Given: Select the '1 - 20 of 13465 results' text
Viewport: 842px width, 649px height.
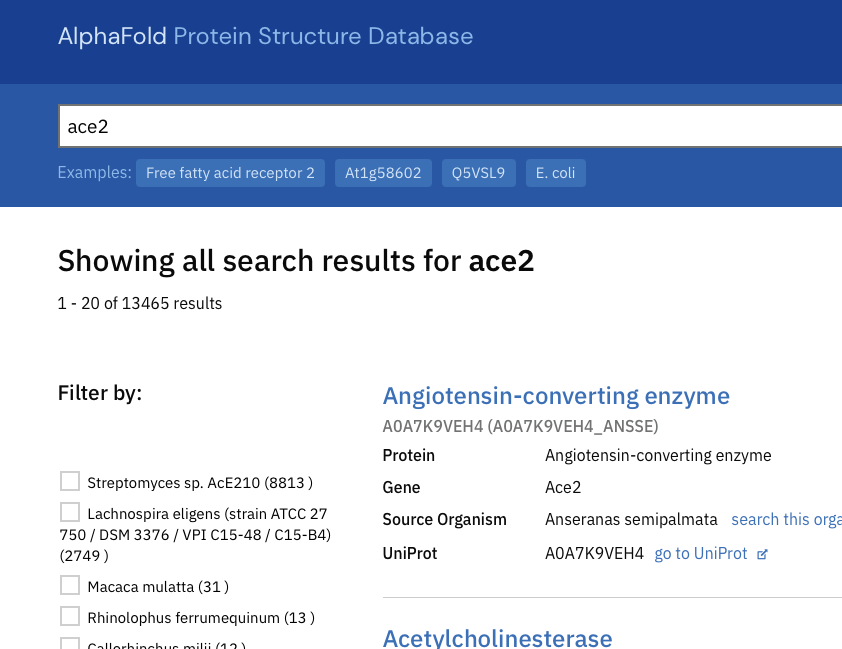Looking at the screenshot, I should click(140, 303).
